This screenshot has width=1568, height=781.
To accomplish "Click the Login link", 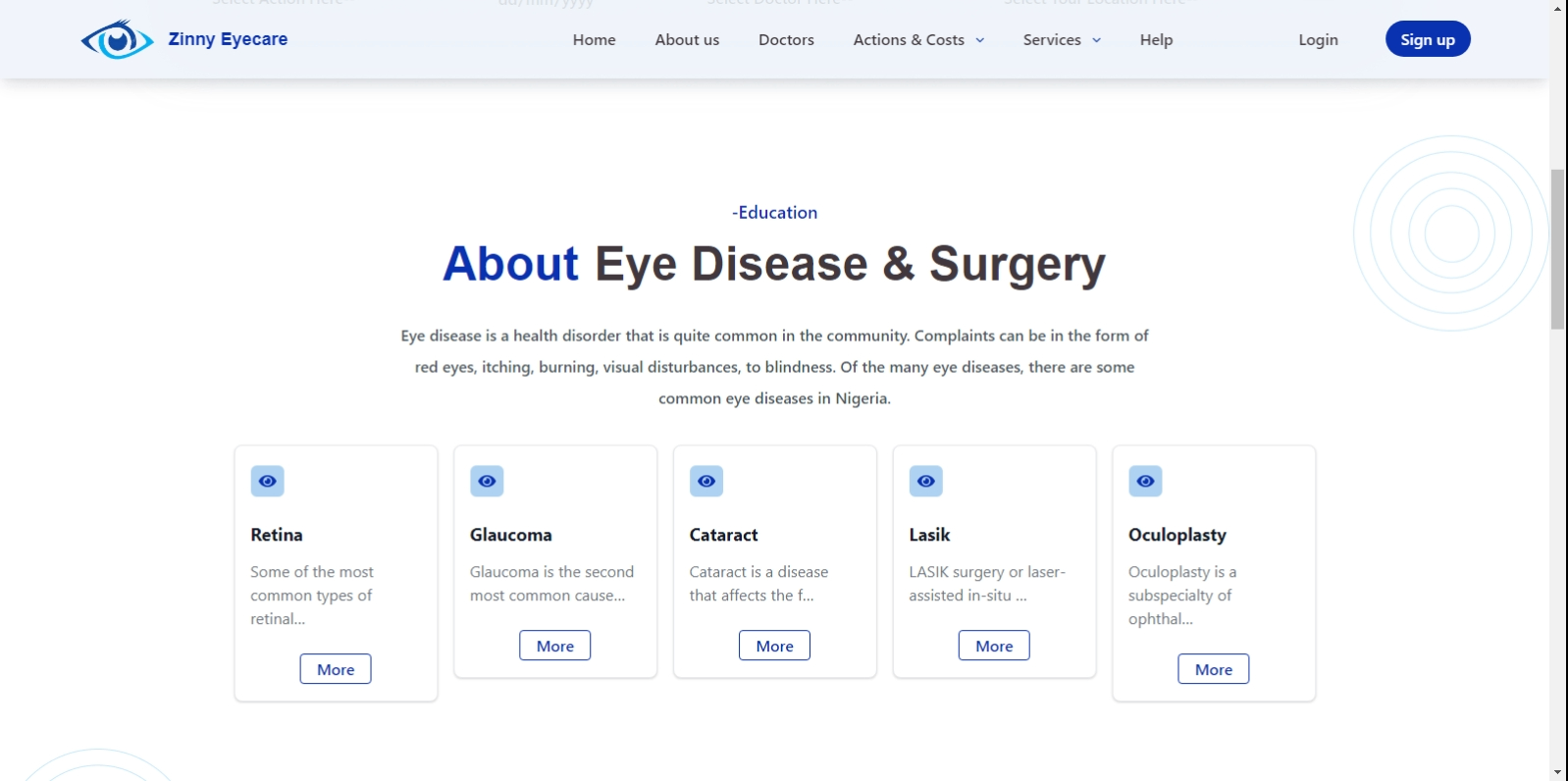I will pyautogui.click(x=1318, y=39).
